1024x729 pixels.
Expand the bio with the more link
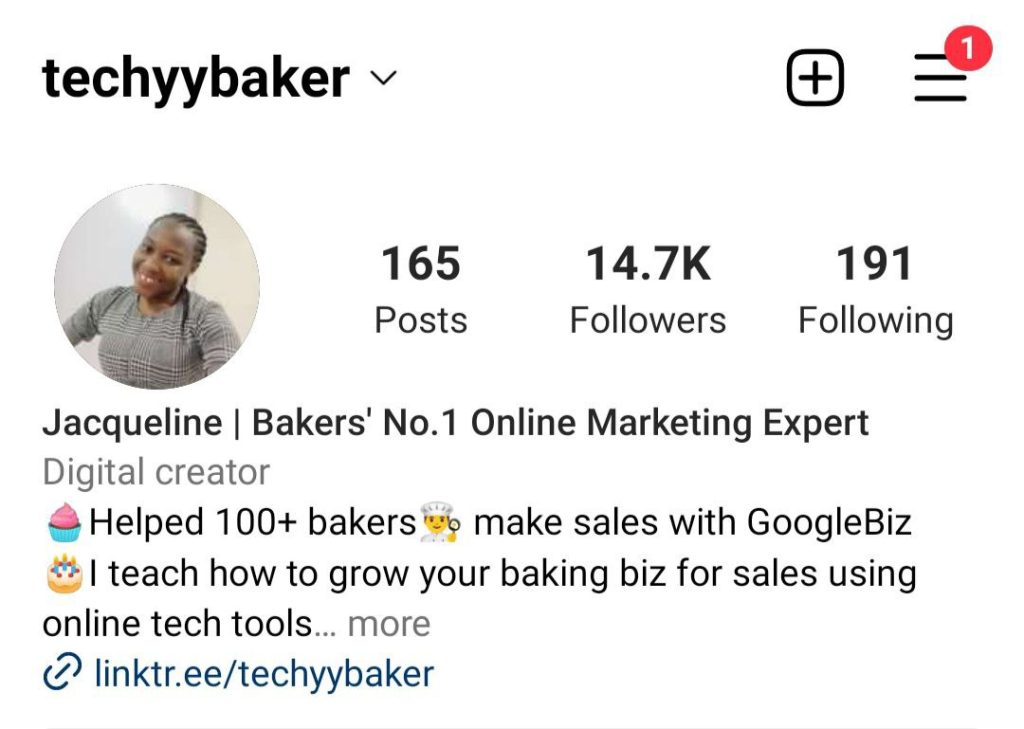pyautogui.click(x=389, y=624)
